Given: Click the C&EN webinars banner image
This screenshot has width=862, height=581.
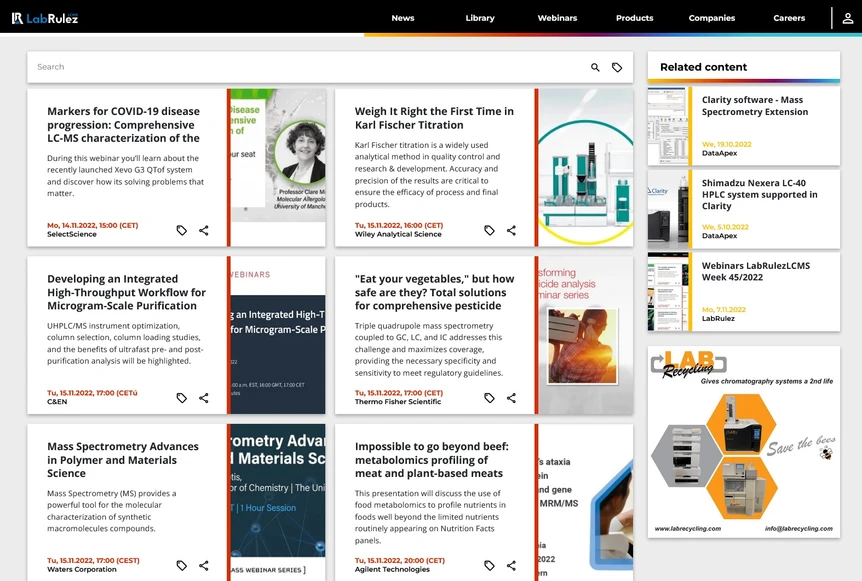Looking at the screenshot, I should tap(278, 335).
